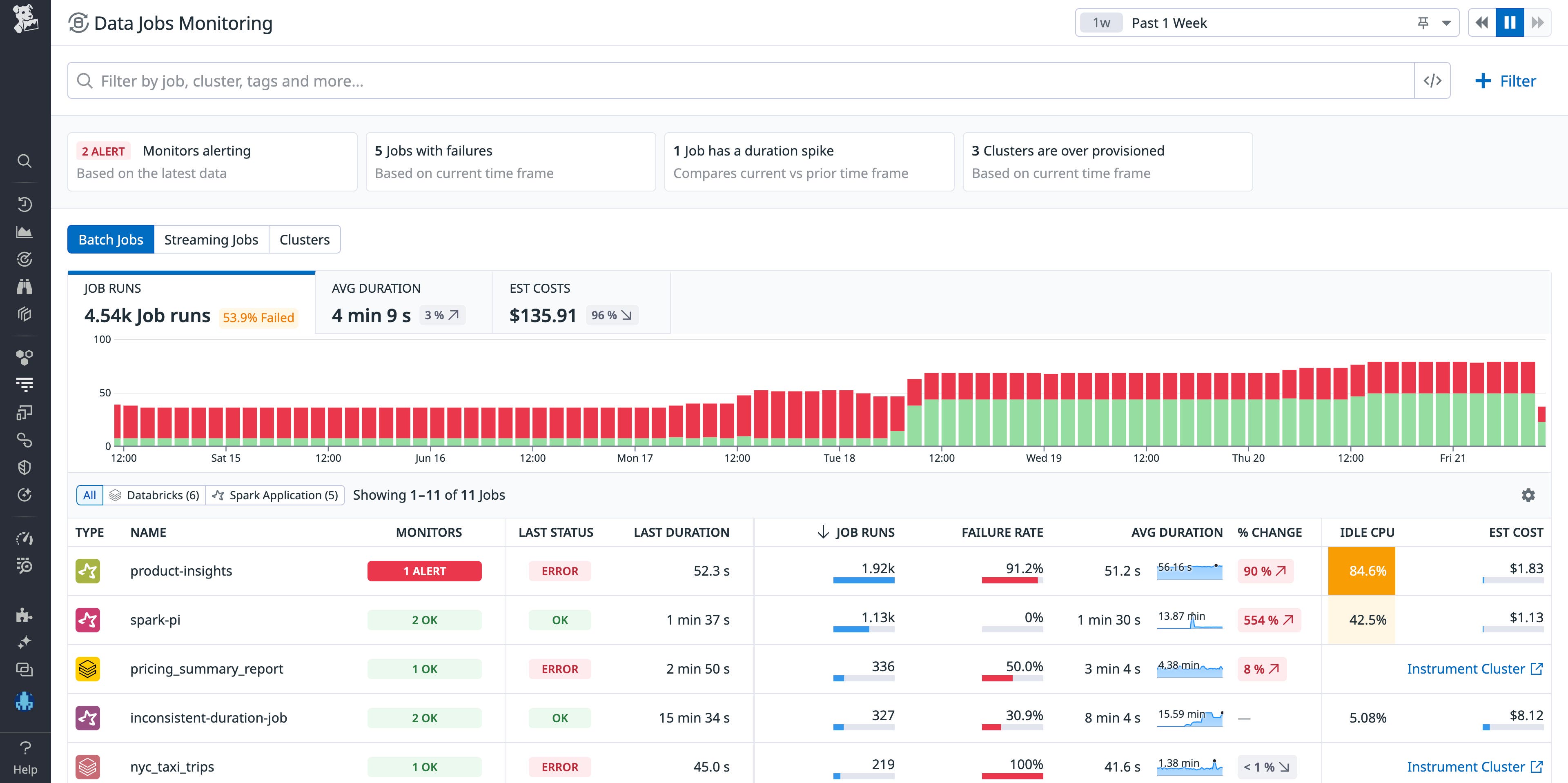Switch to the Streaming Jobs tab
Viewport: 1568px width, 783px height.
coord(211,239)
